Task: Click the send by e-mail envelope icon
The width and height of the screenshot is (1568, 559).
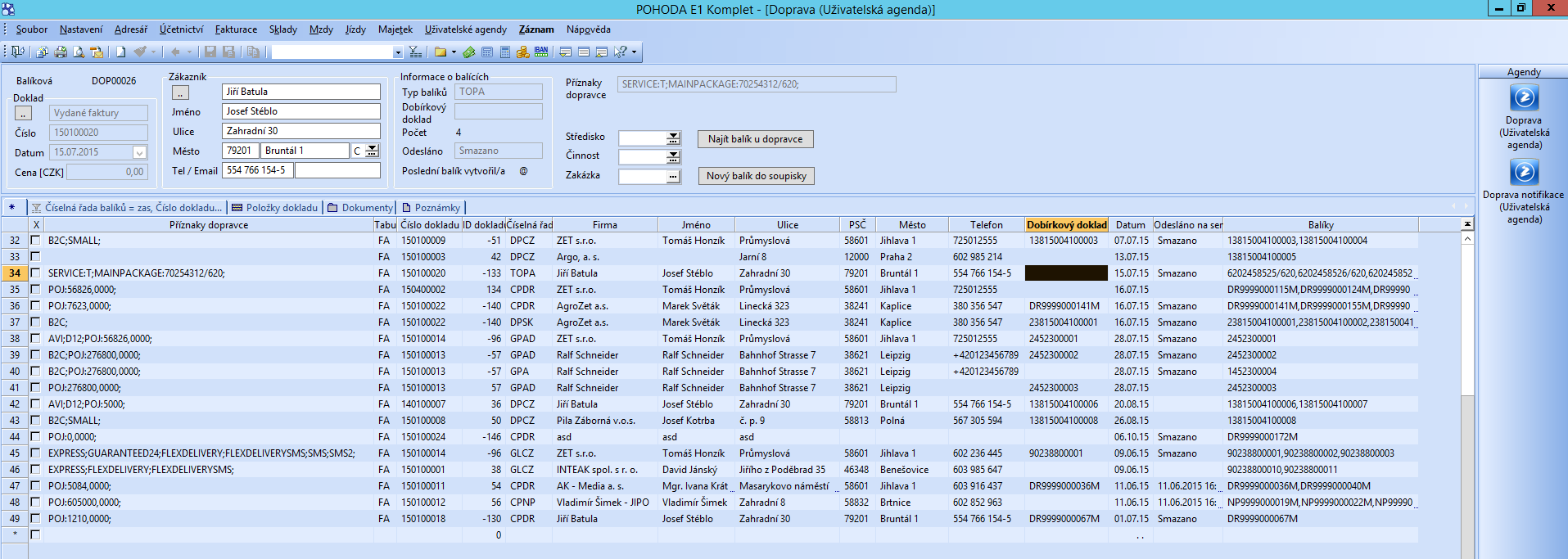Action: [x=97, y=52]
